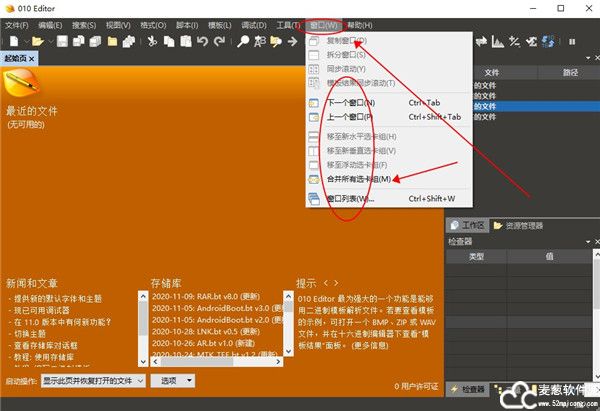This screenshot has height=411, width=600.
Task: Open link 现已可用调试器
Action: 42,310
